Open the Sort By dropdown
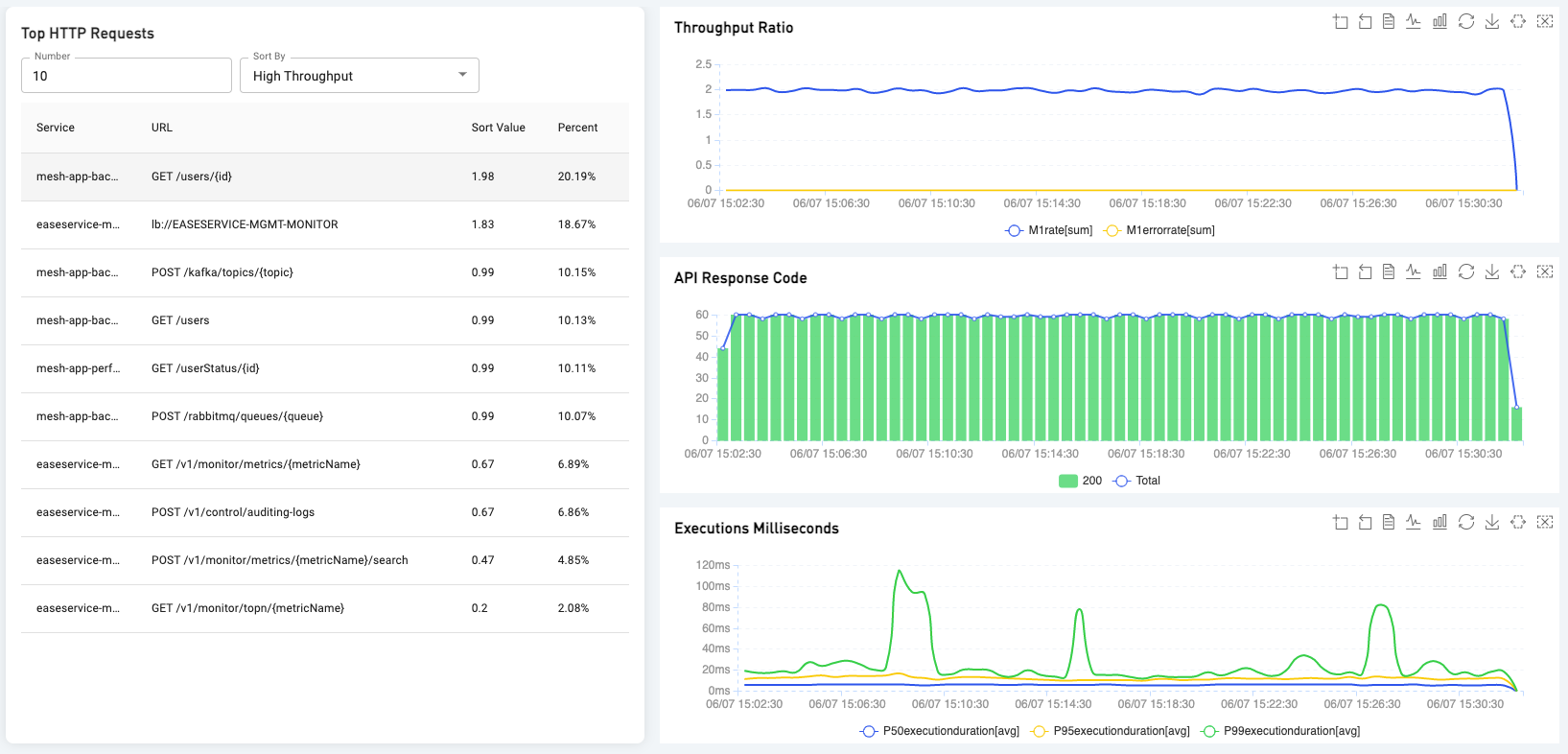 (360, 76)
